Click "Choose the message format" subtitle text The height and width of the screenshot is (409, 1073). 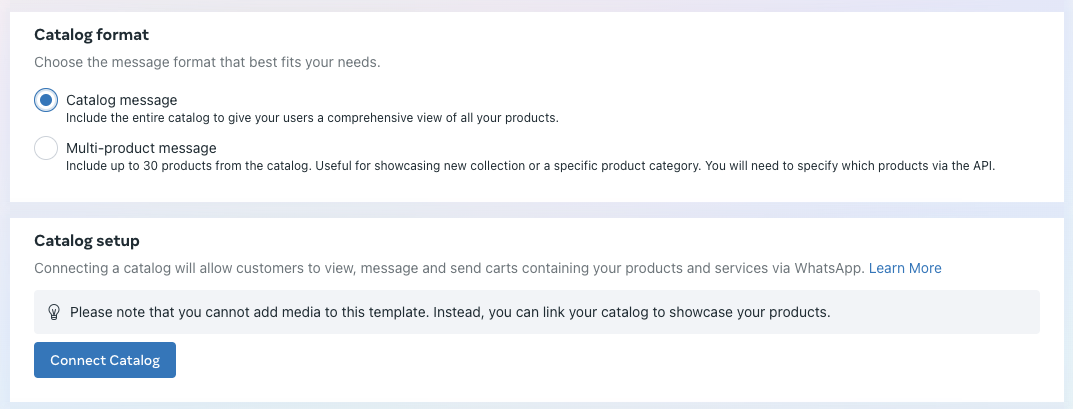click(x=207, y=62)
